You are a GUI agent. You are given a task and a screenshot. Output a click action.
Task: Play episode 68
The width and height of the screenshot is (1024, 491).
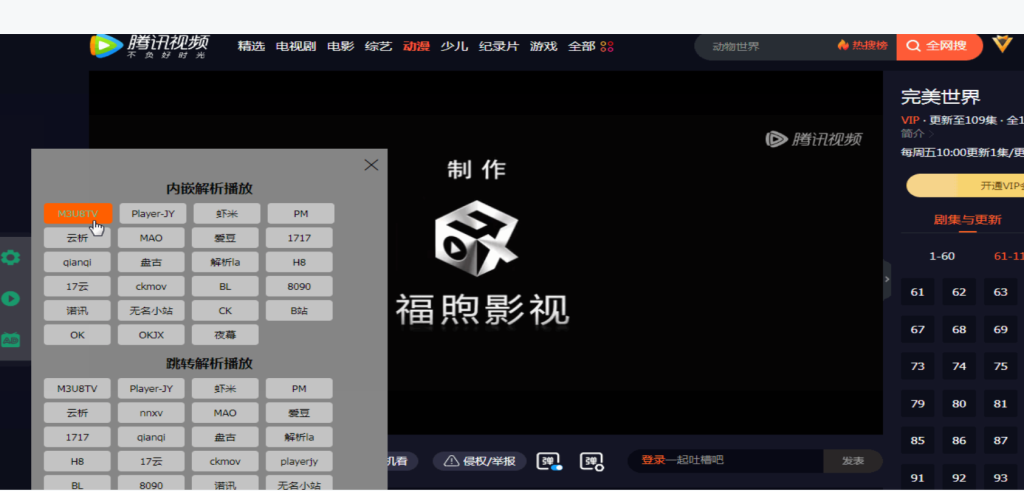pos(959,329)
